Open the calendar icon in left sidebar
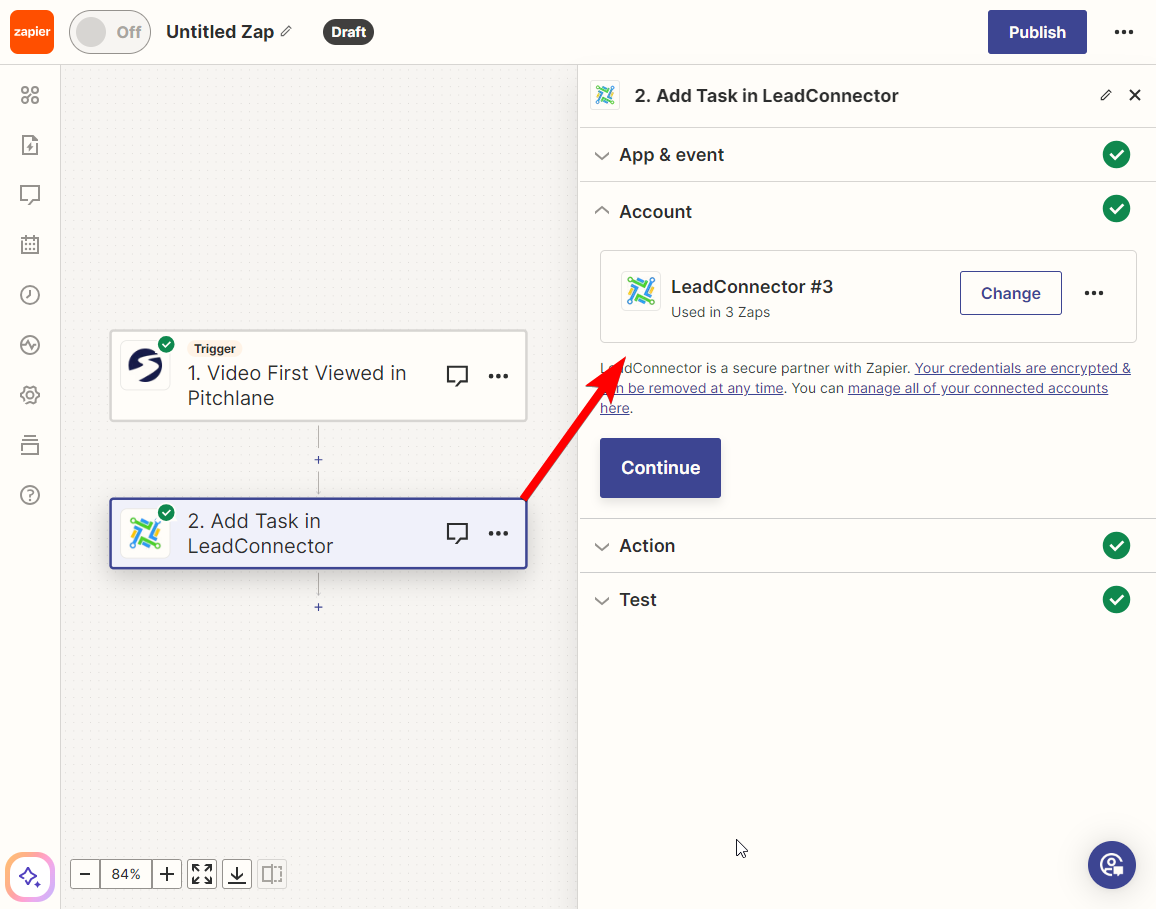1156x909 pixels. coord(30,245)
